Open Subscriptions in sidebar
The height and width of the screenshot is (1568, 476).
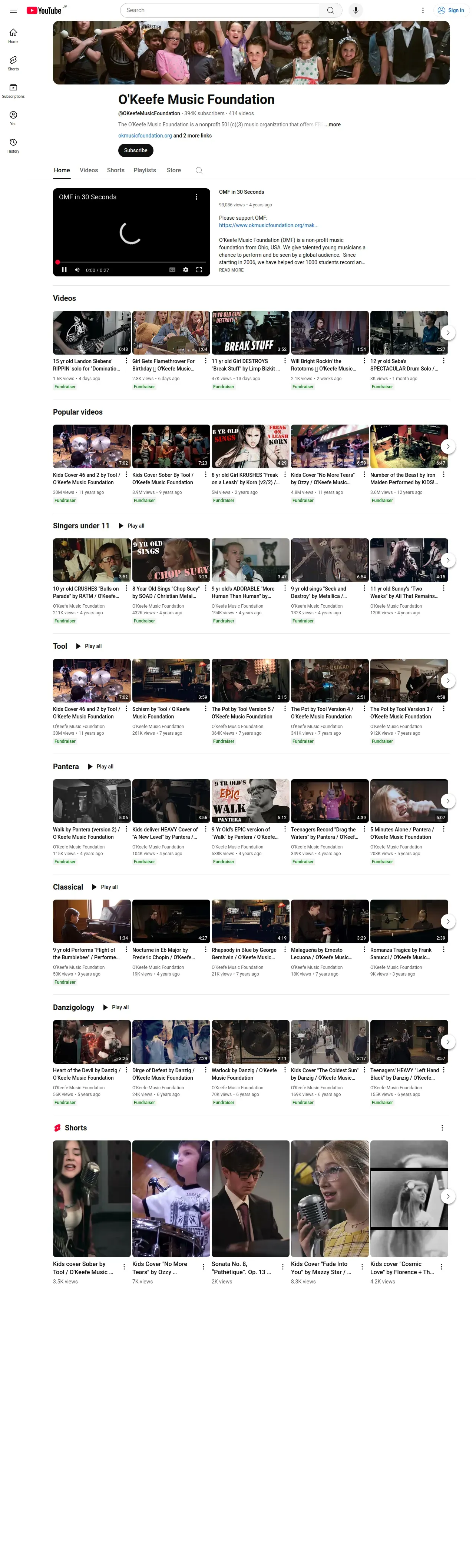click(13, 91)
